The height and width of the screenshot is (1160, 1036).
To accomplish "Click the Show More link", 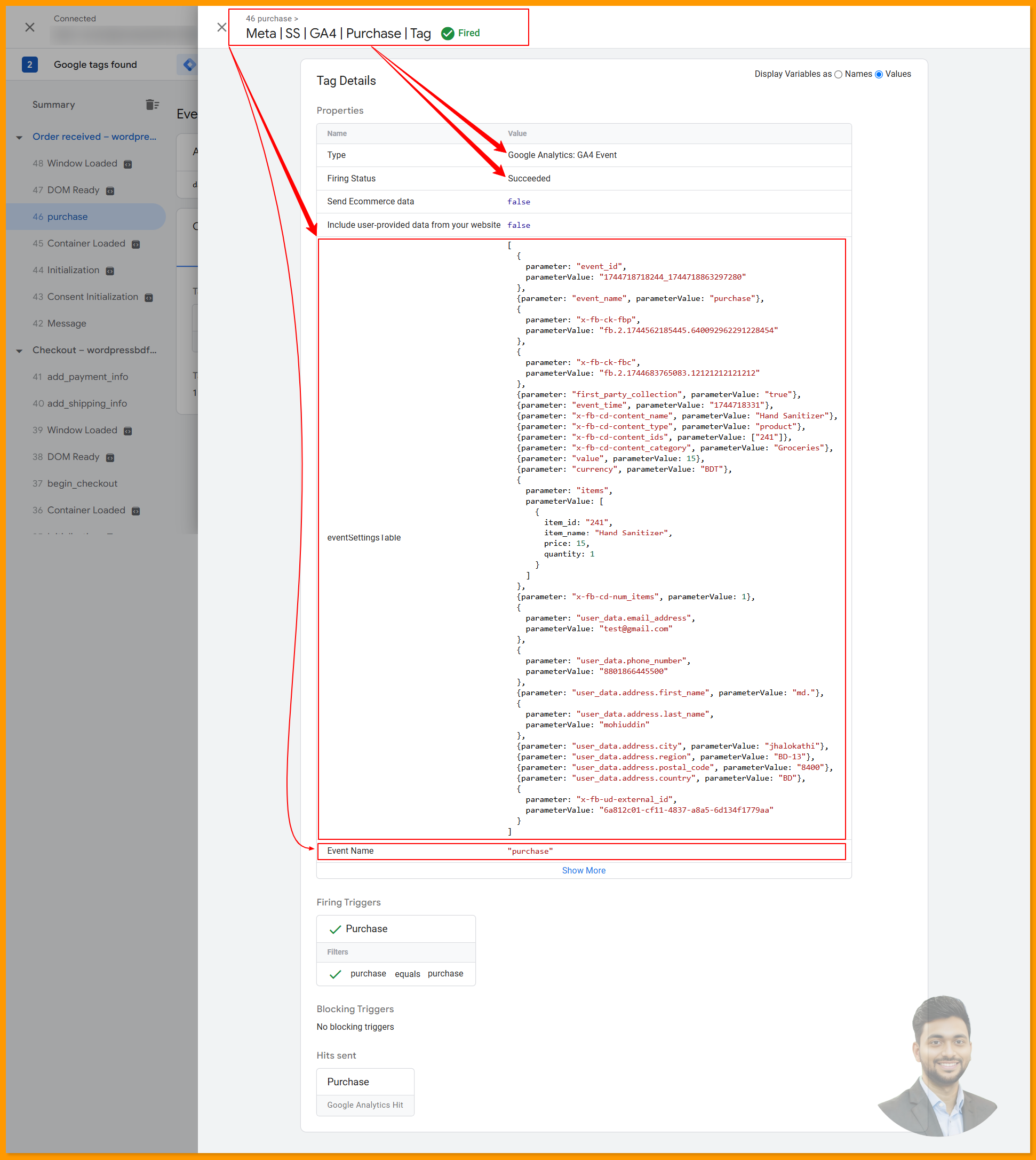I will (x=584, y=870).
